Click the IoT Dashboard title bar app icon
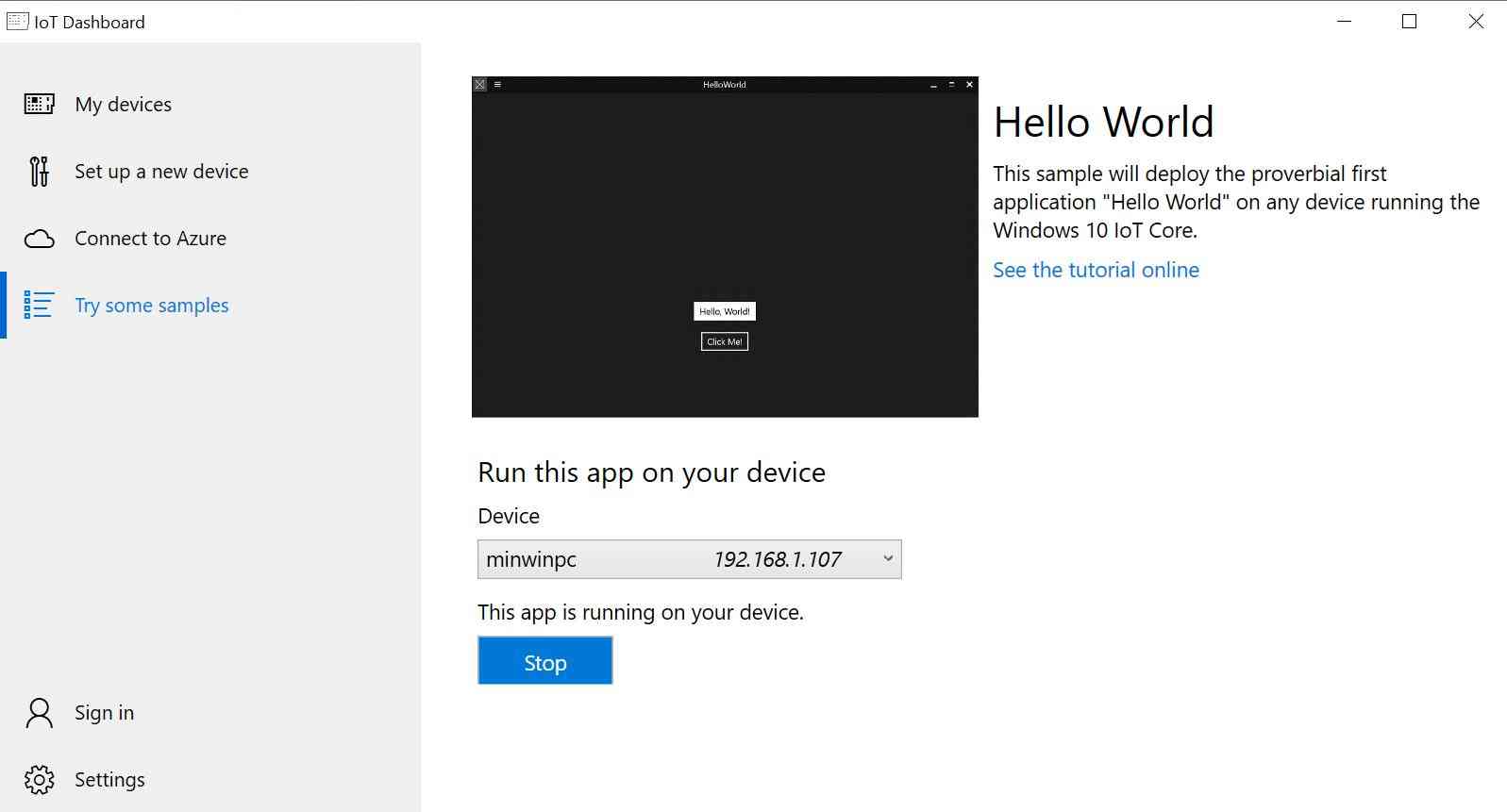Screen dimensions: 1507x812 click(17, 22)
